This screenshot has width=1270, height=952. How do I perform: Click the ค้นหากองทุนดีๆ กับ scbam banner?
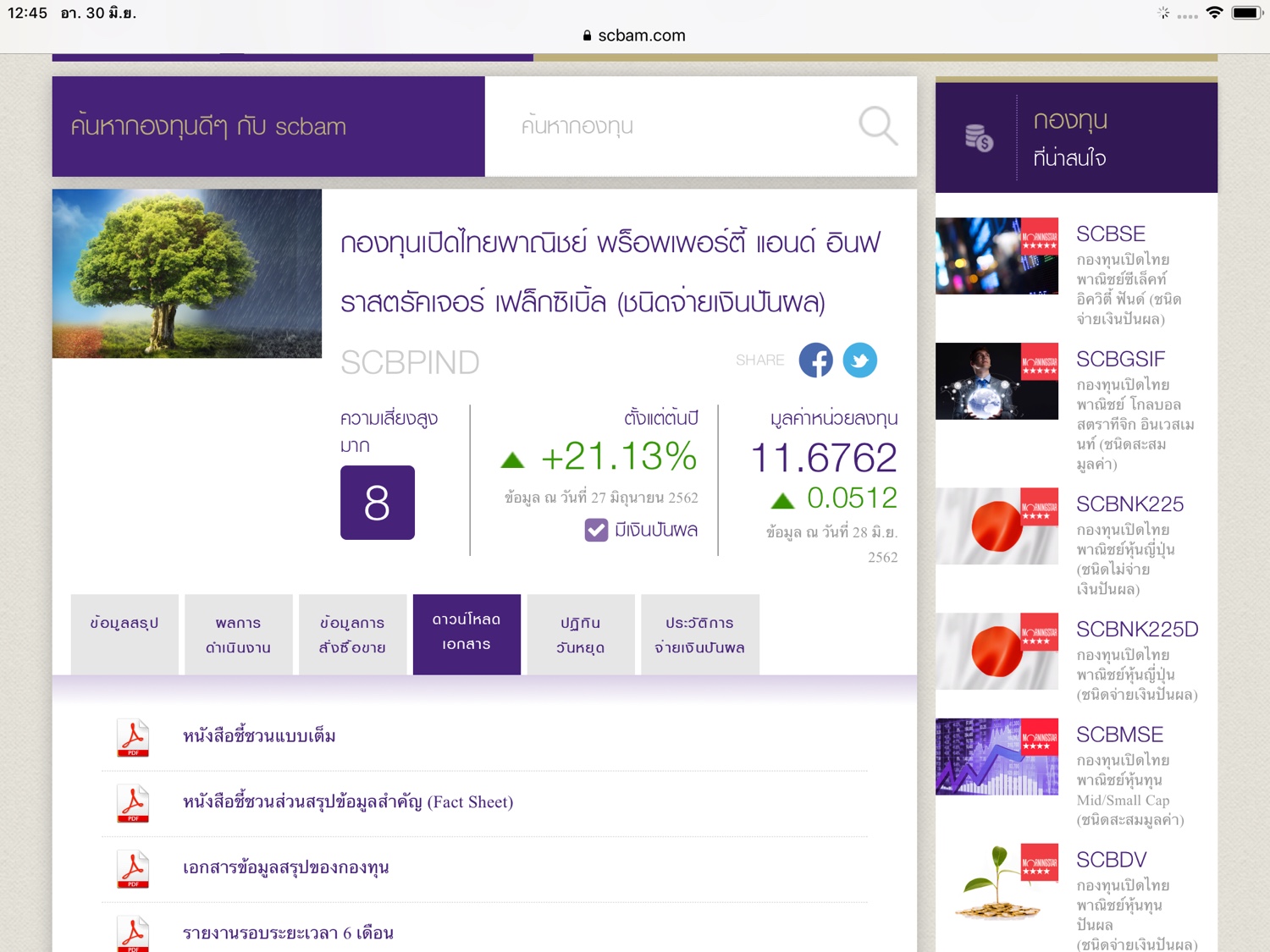click(268, 126)
